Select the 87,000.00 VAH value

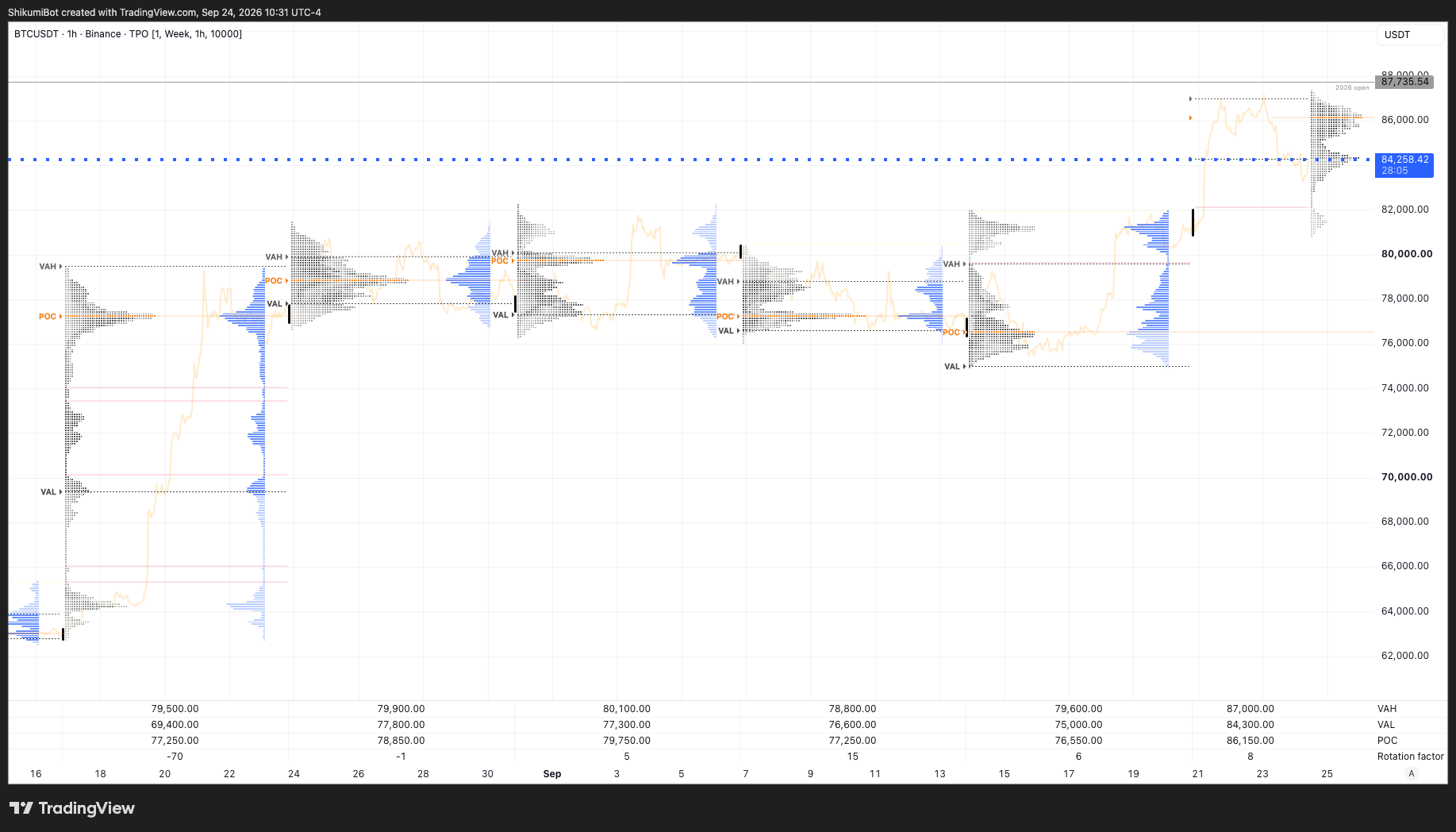[1250, 709]
